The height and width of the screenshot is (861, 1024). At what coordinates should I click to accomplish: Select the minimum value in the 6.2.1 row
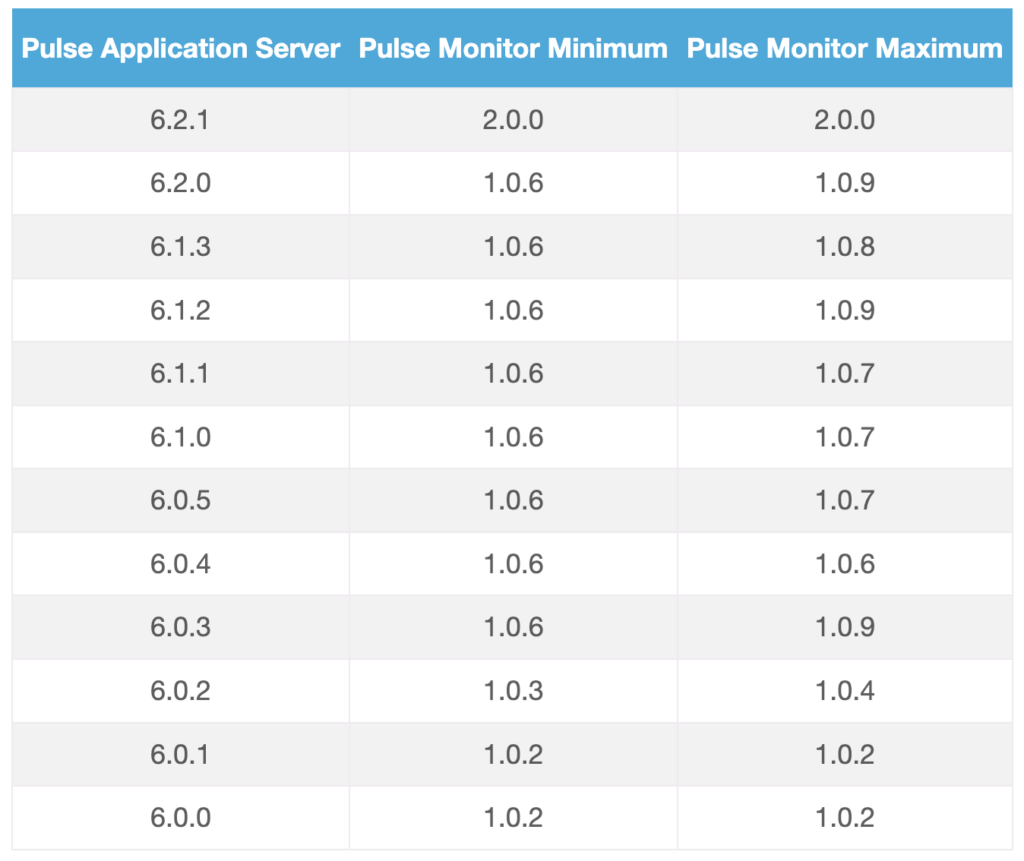513,120
